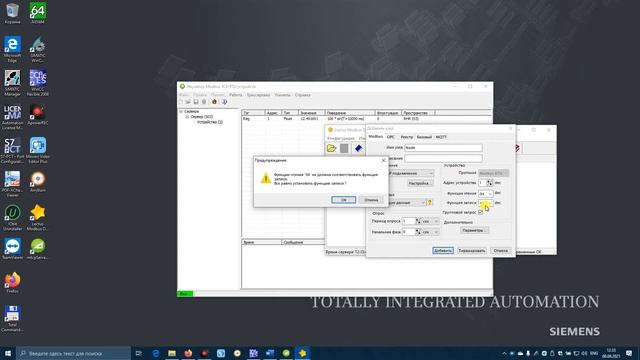The width and height of the screenshot is (640, 360).
Task: Open the connection type dropdown above Настройка
Action: click(410, 173)
